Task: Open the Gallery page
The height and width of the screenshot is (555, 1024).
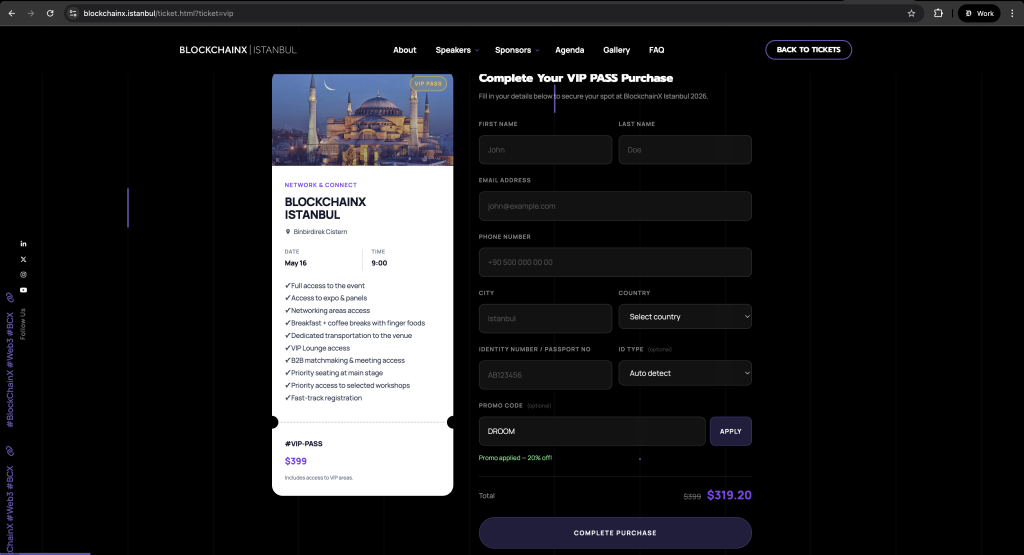Action: (x=616, y=50)
